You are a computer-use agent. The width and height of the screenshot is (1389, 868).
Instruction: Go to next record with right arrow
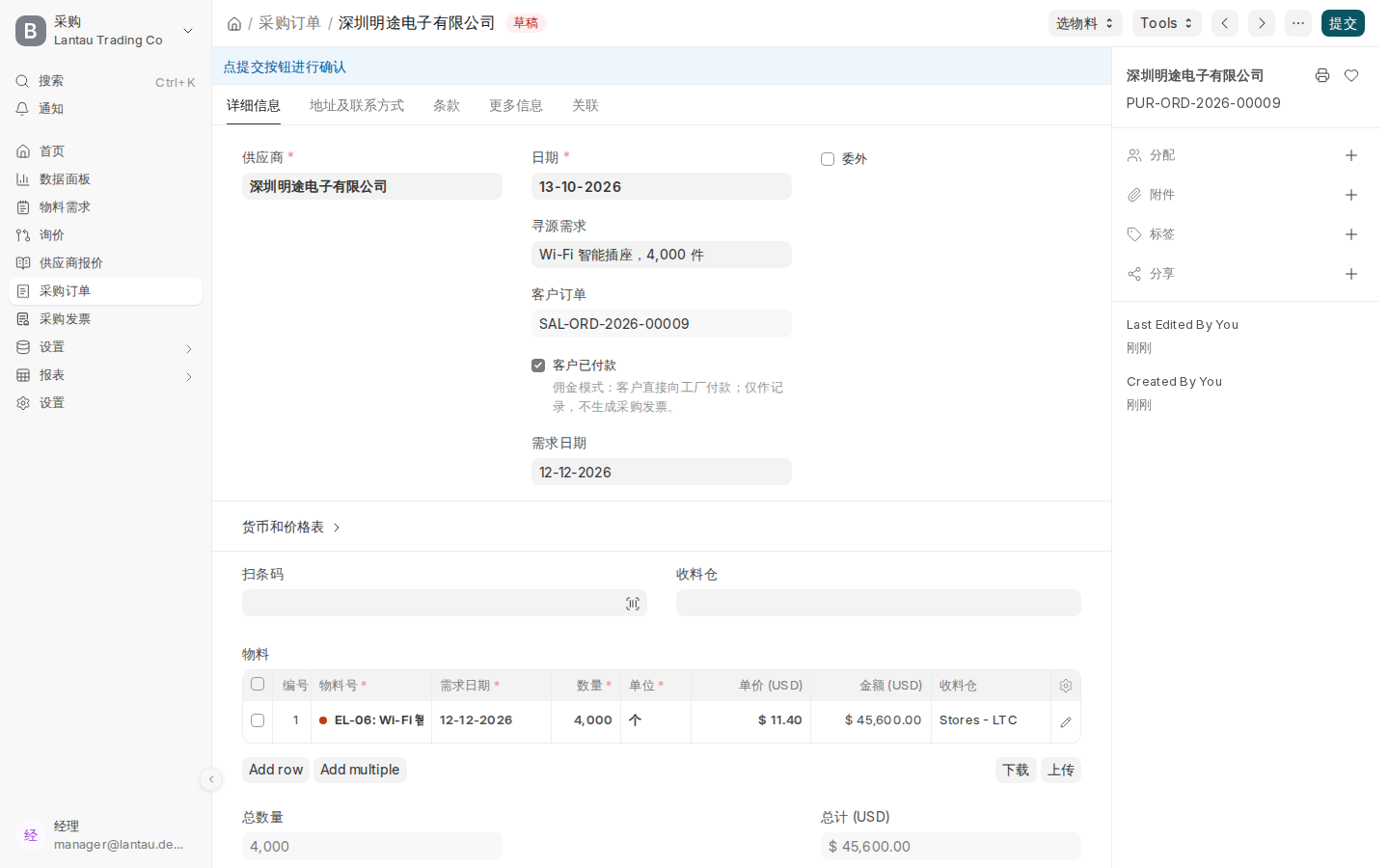coord(1262,23)
